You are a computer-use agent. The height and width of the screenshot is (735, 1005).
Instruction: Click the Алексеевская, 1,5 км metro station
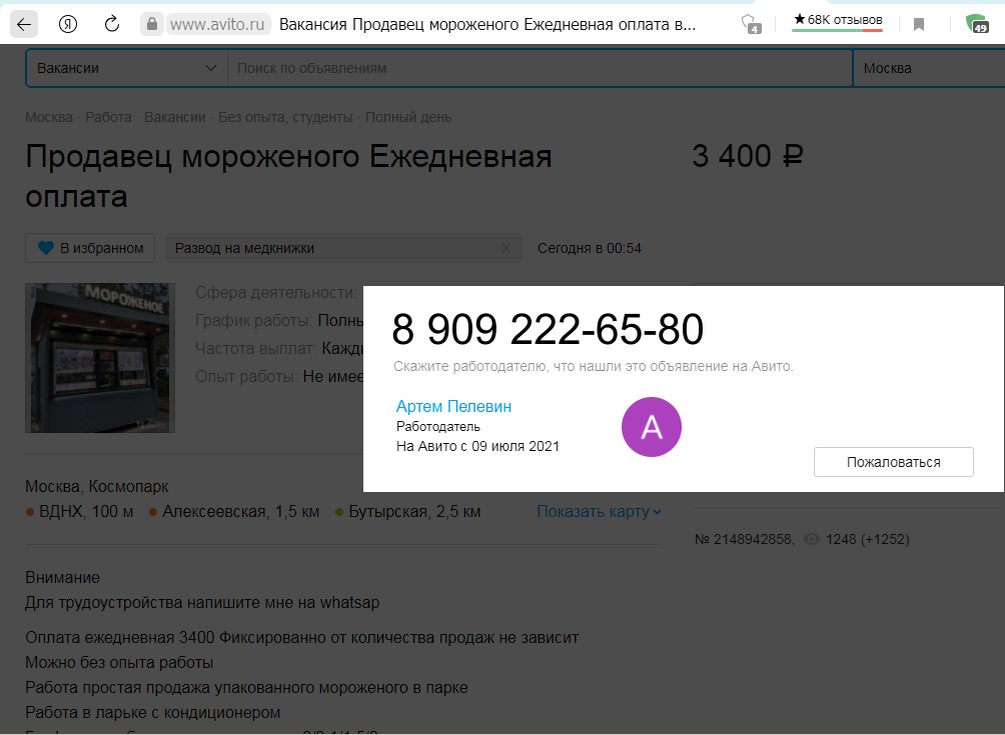click(234, 511)
